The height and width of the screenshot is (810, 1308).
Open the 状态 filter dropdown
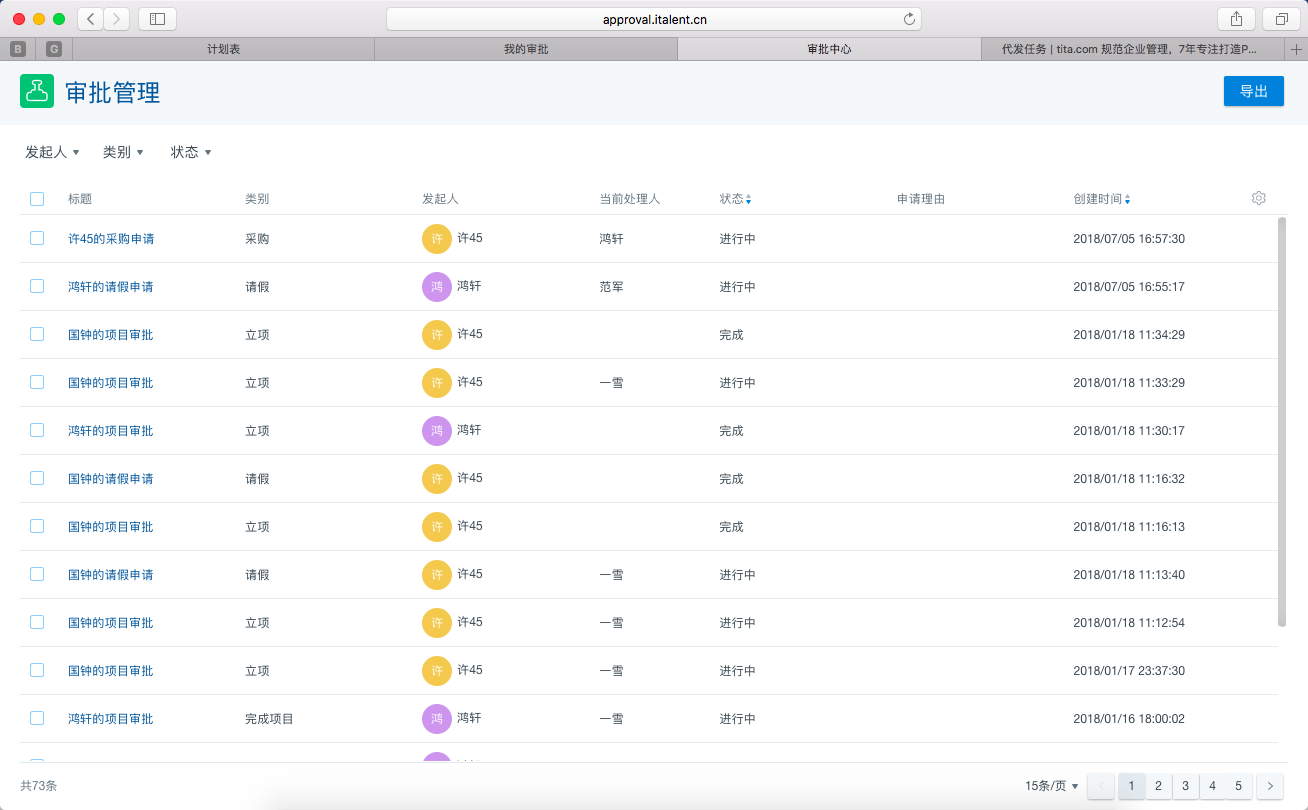(191, 152)
